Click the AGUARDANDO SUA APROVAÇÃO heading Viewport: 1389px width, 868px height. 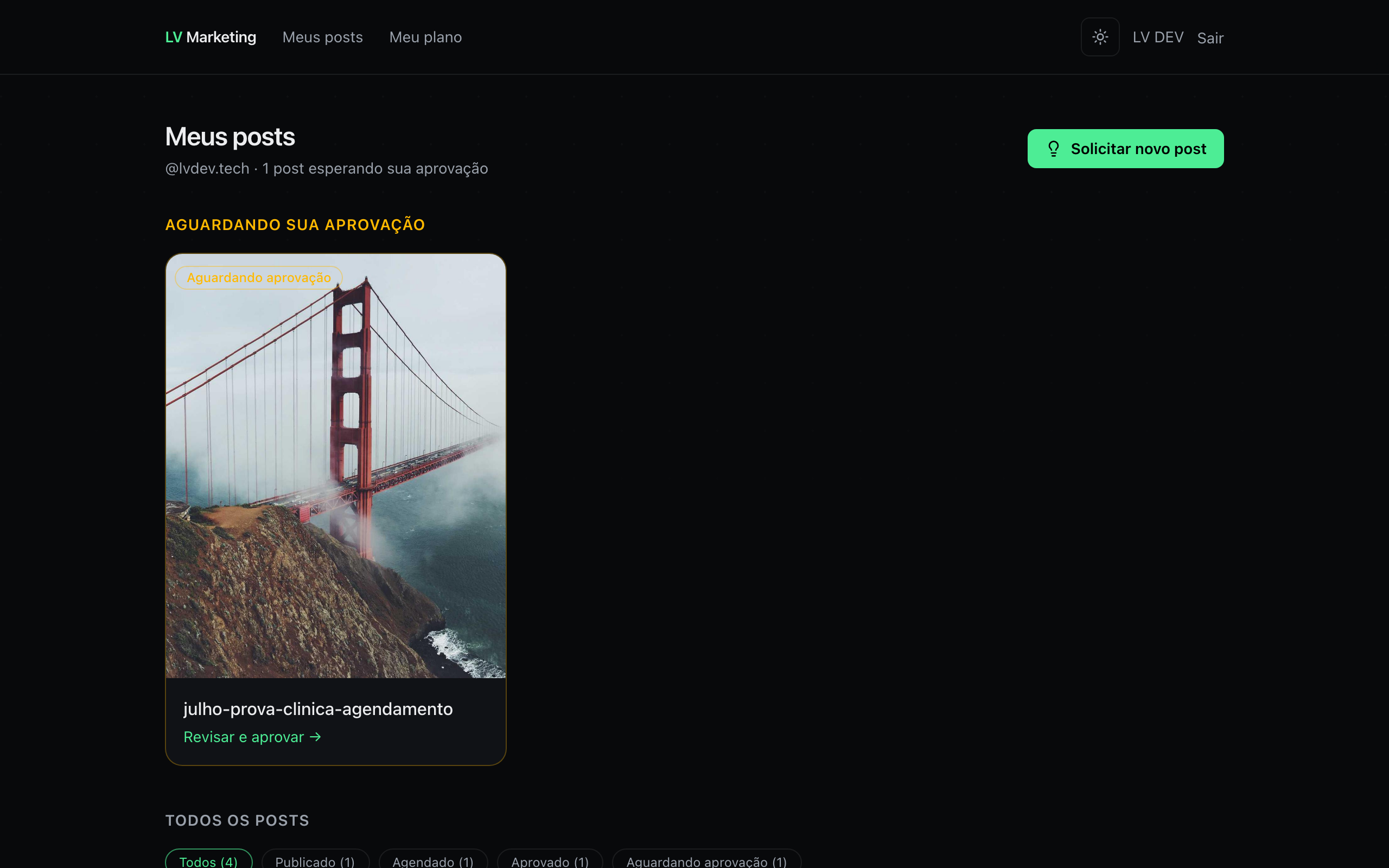(x=295, y=225)
